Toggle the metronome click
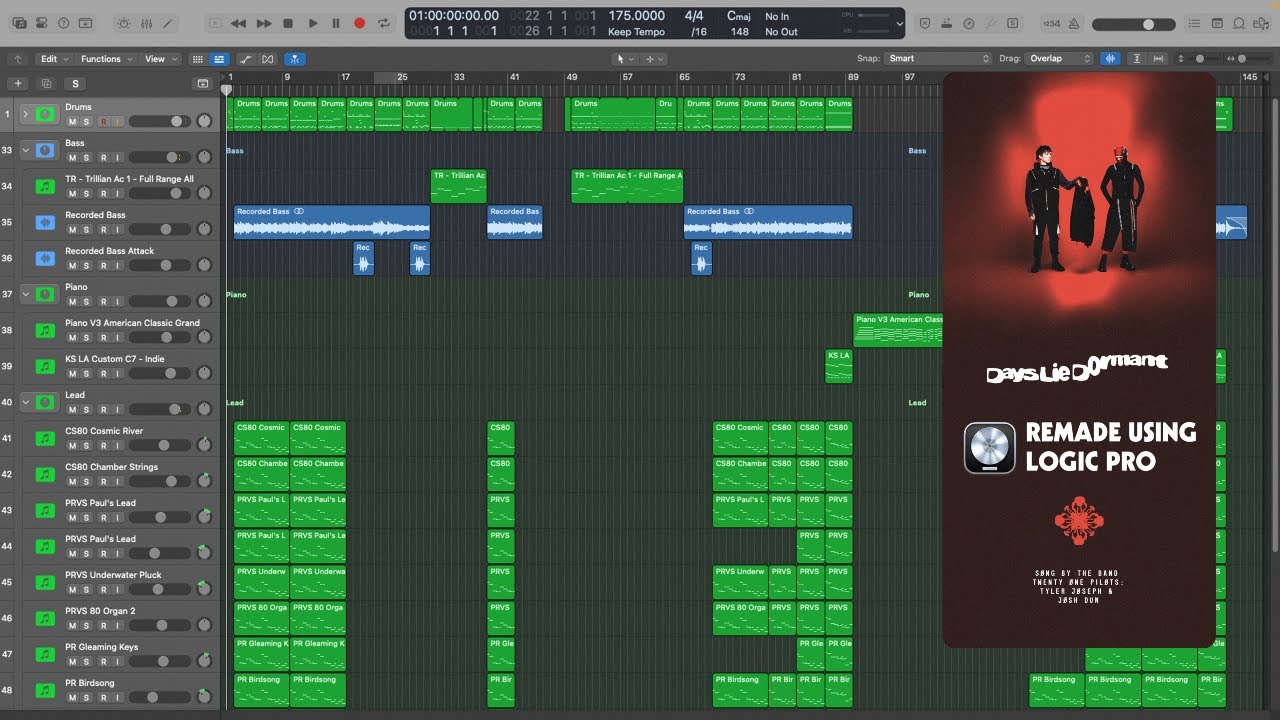The width and height of the screenshot is (1280, 720). coord(1075,23)
